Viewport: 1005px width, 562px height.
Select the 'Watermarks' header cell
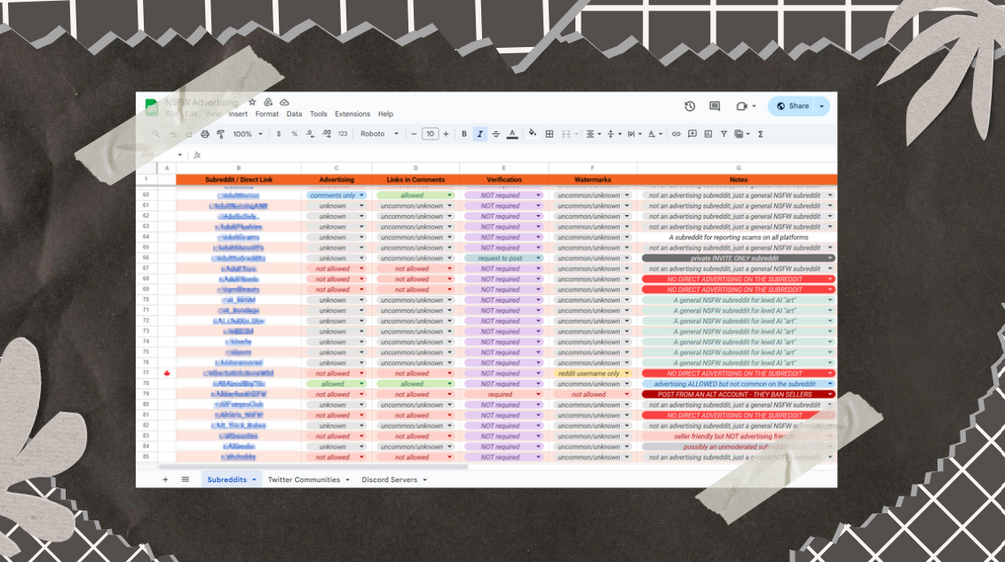click(593, 180)
